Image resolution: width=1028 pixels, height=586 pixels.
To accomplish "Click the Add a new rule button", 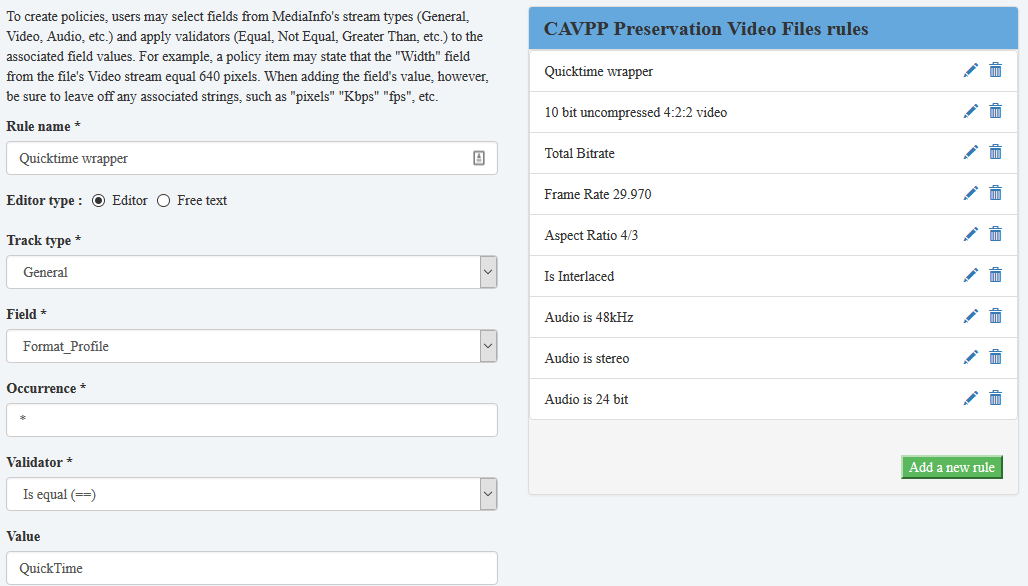I will coord(951,467).
